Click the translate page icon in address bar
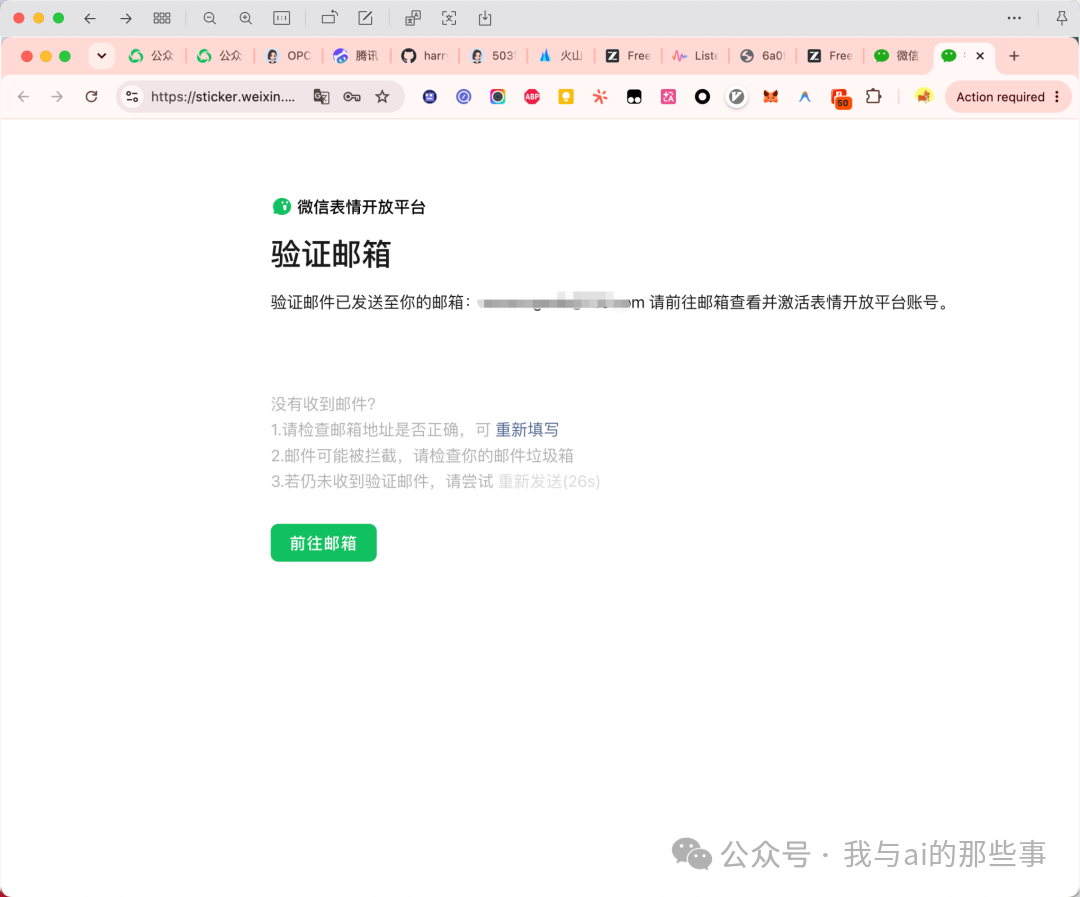This screenshot has height=897, width=1080. tap(322, 96)
